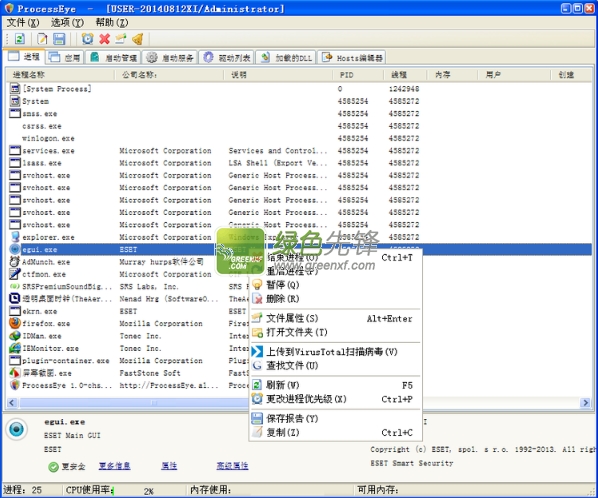Open the 属性 link
Viewport: 598px width, 498px height.
click(x=169, y=466)
